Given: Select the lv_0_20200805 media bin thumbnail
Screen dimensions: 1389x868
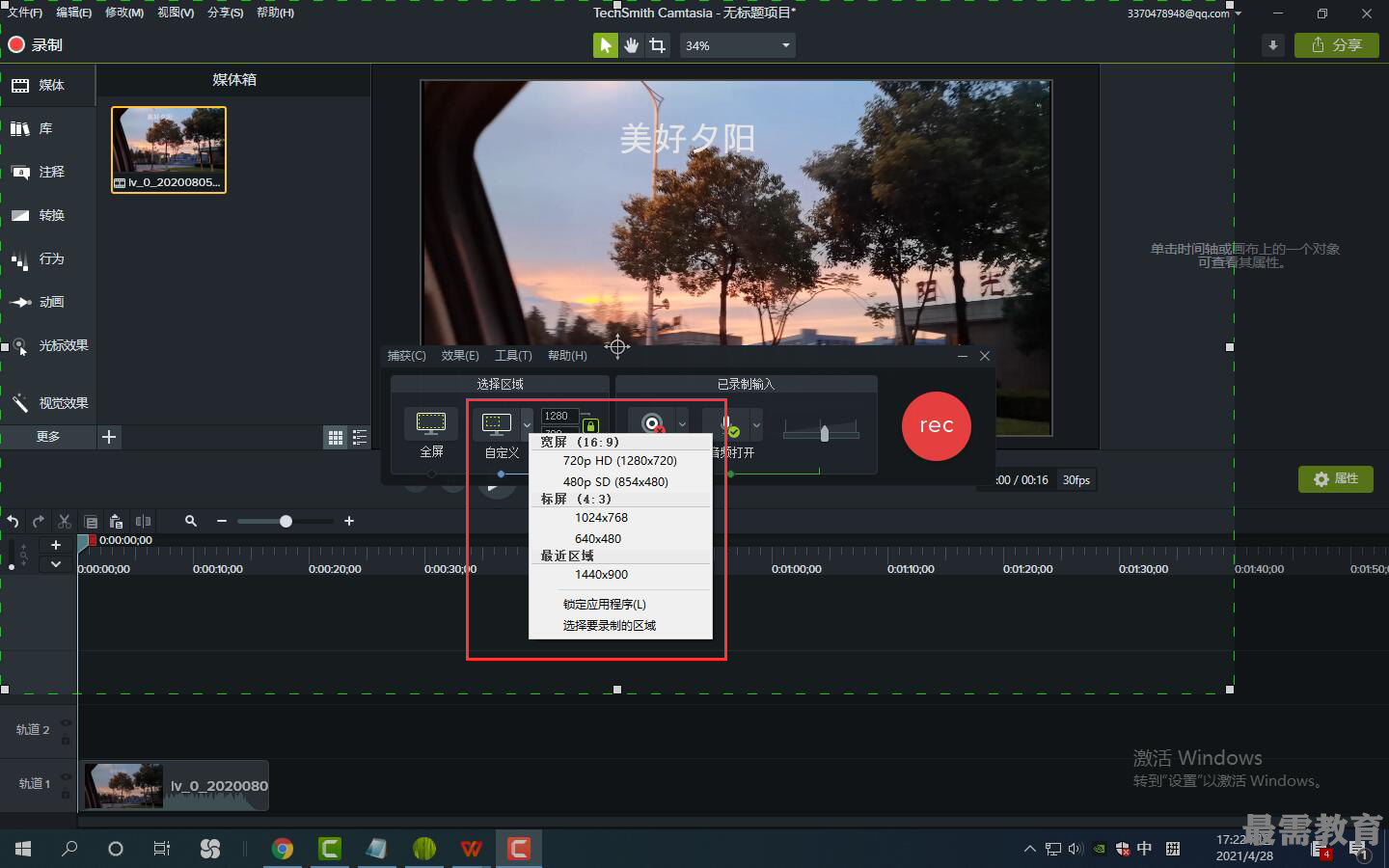Looking at the screenshot, I should point(169,149).
